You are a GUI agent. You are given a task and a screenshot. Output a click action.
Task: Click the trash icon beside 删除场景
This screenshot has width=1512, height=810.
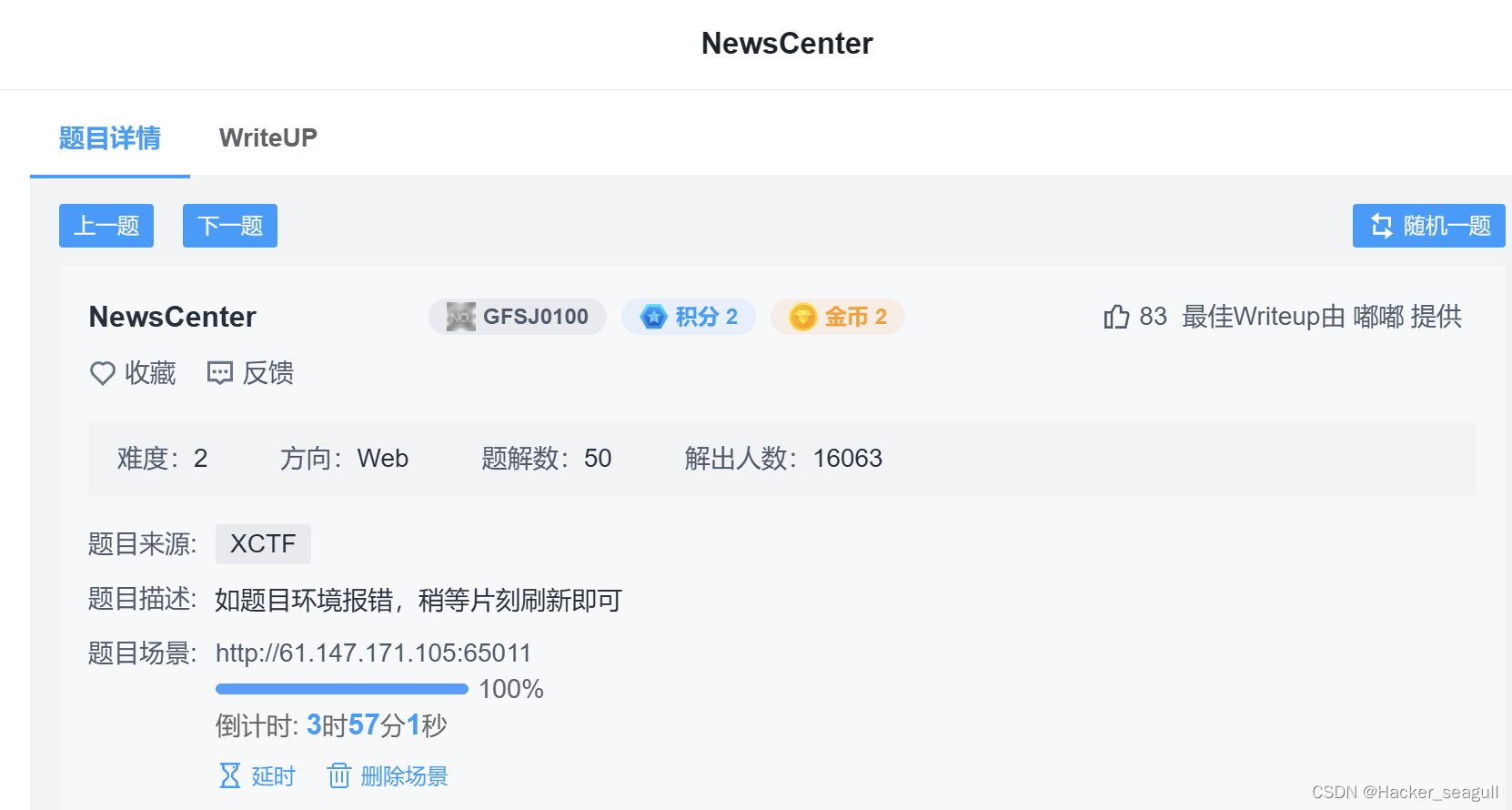[338, 775]
